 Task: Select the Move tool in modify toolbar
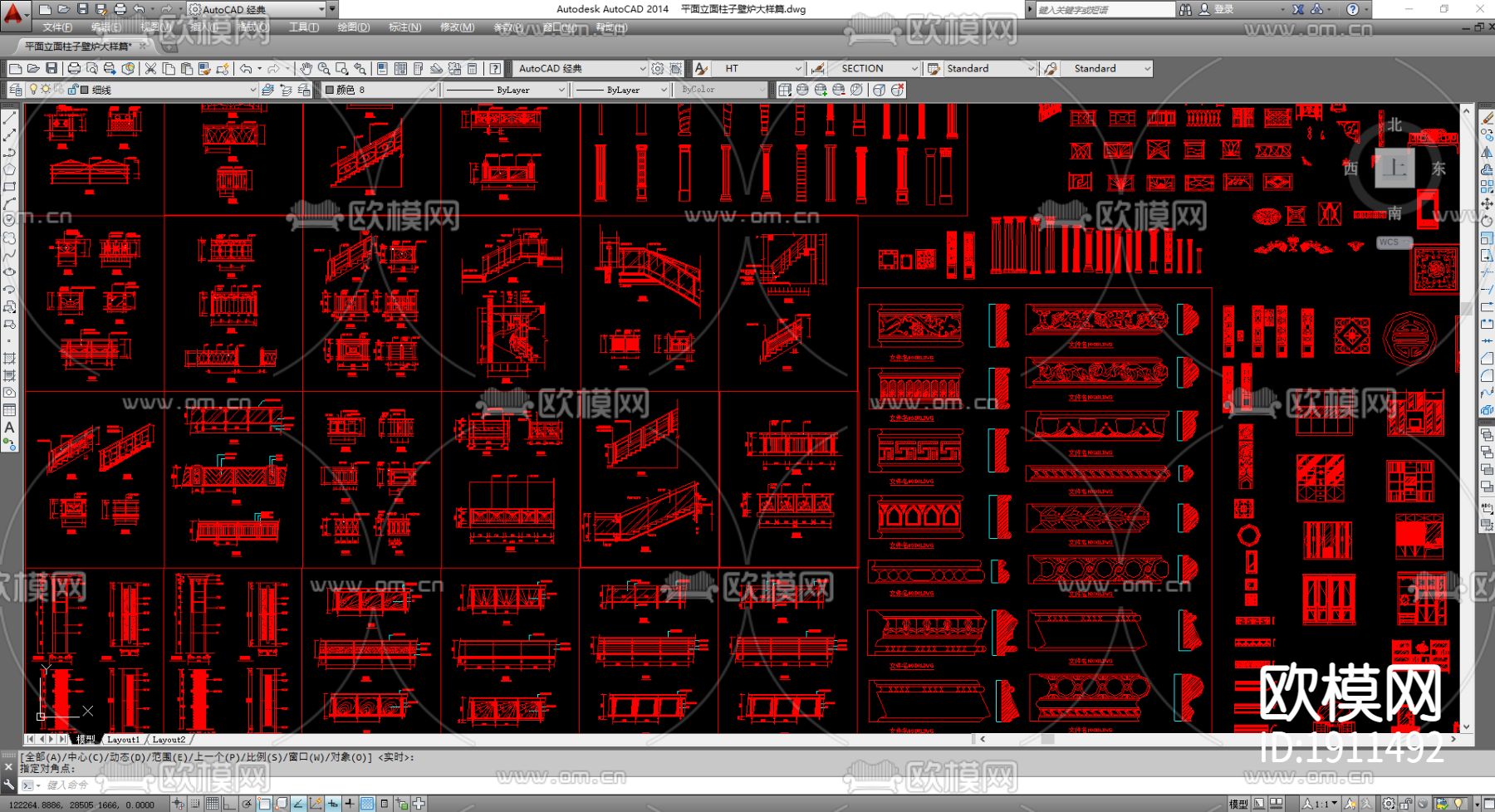click(x=1487, y=203)
